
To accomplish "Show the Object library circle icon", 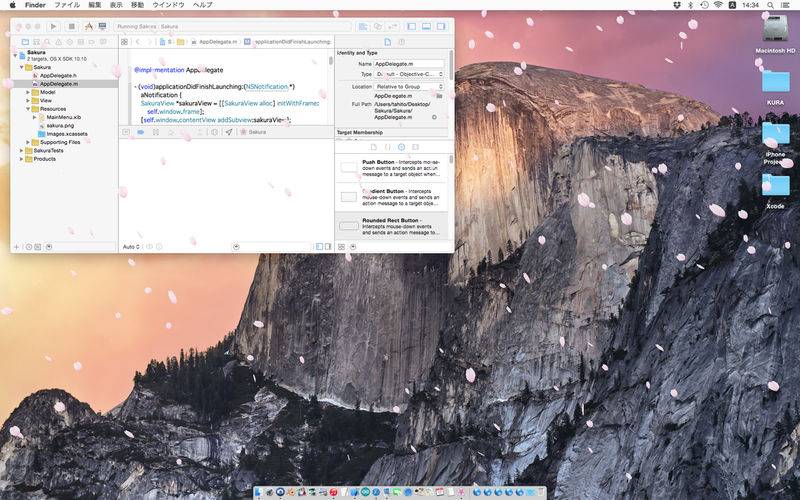I will tap(402, 147).
